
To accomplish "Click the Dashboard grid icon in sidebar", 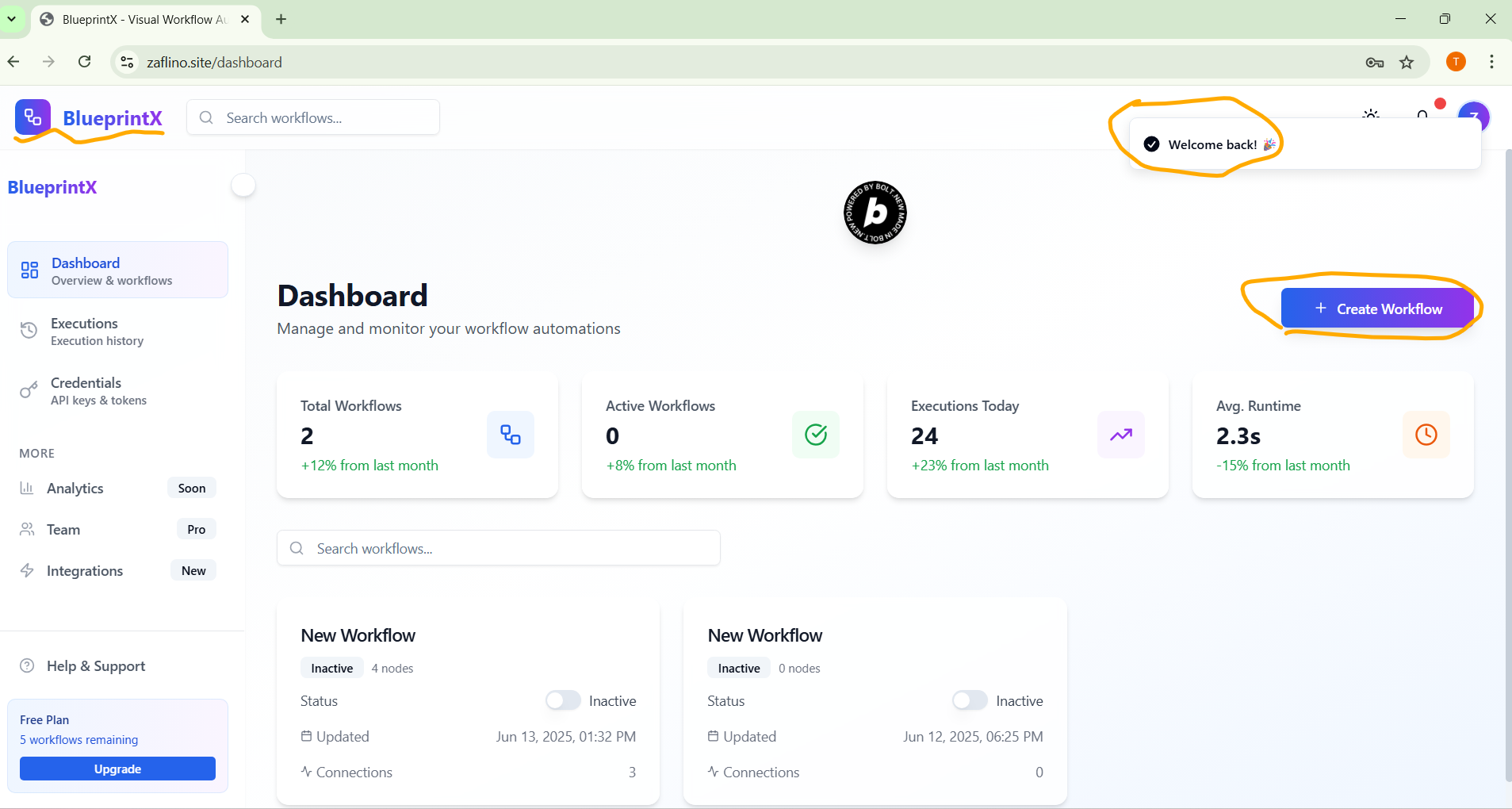I will click(x=30, y=270).
